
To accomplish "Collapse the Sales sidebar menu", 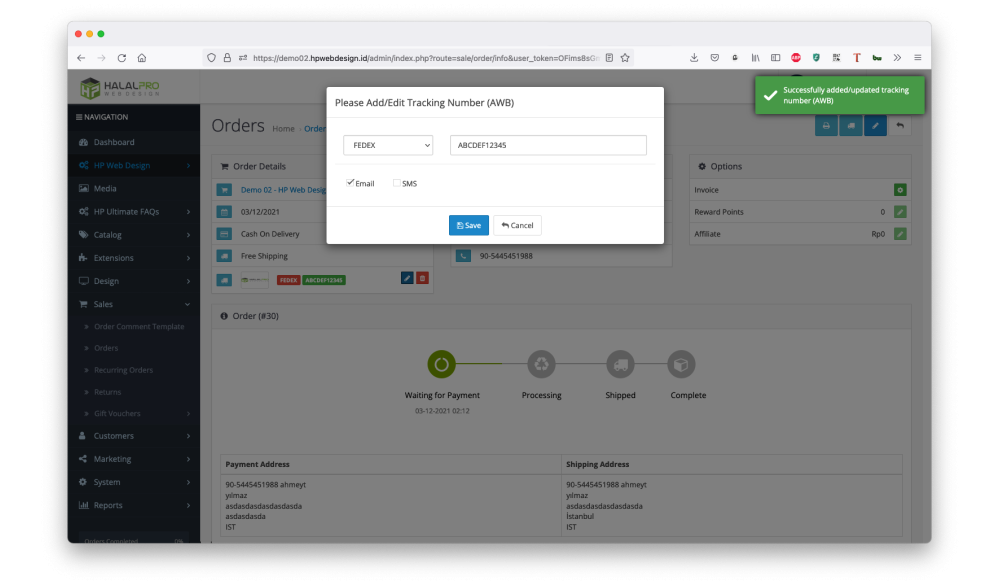I will pyautogui.click(x=133, y=304).
